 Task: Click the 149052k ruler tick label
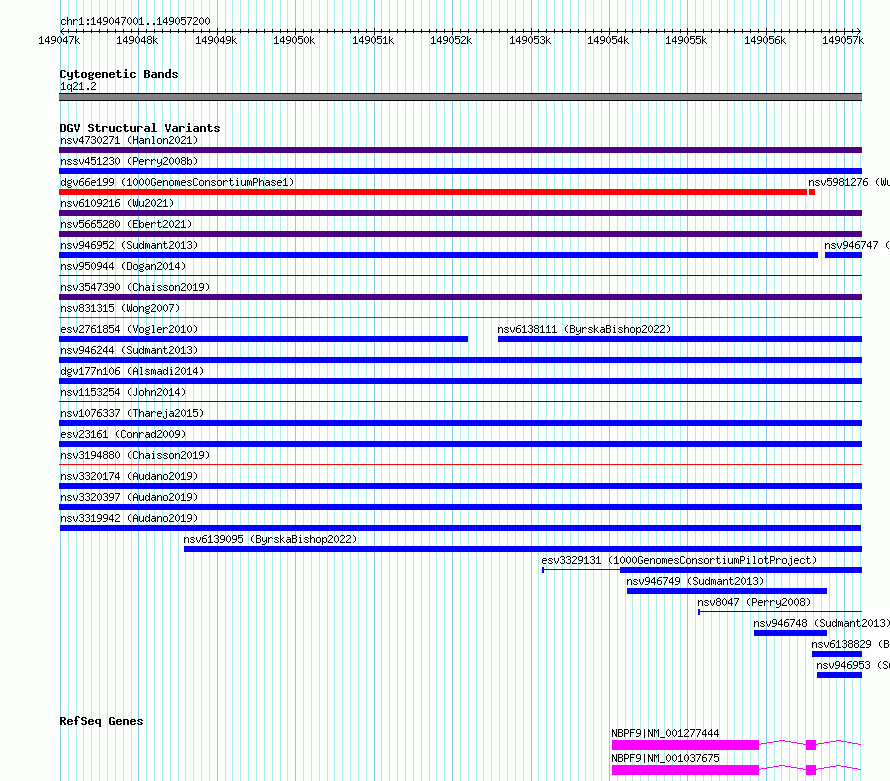pyautogui.click(x=451, y=40)
